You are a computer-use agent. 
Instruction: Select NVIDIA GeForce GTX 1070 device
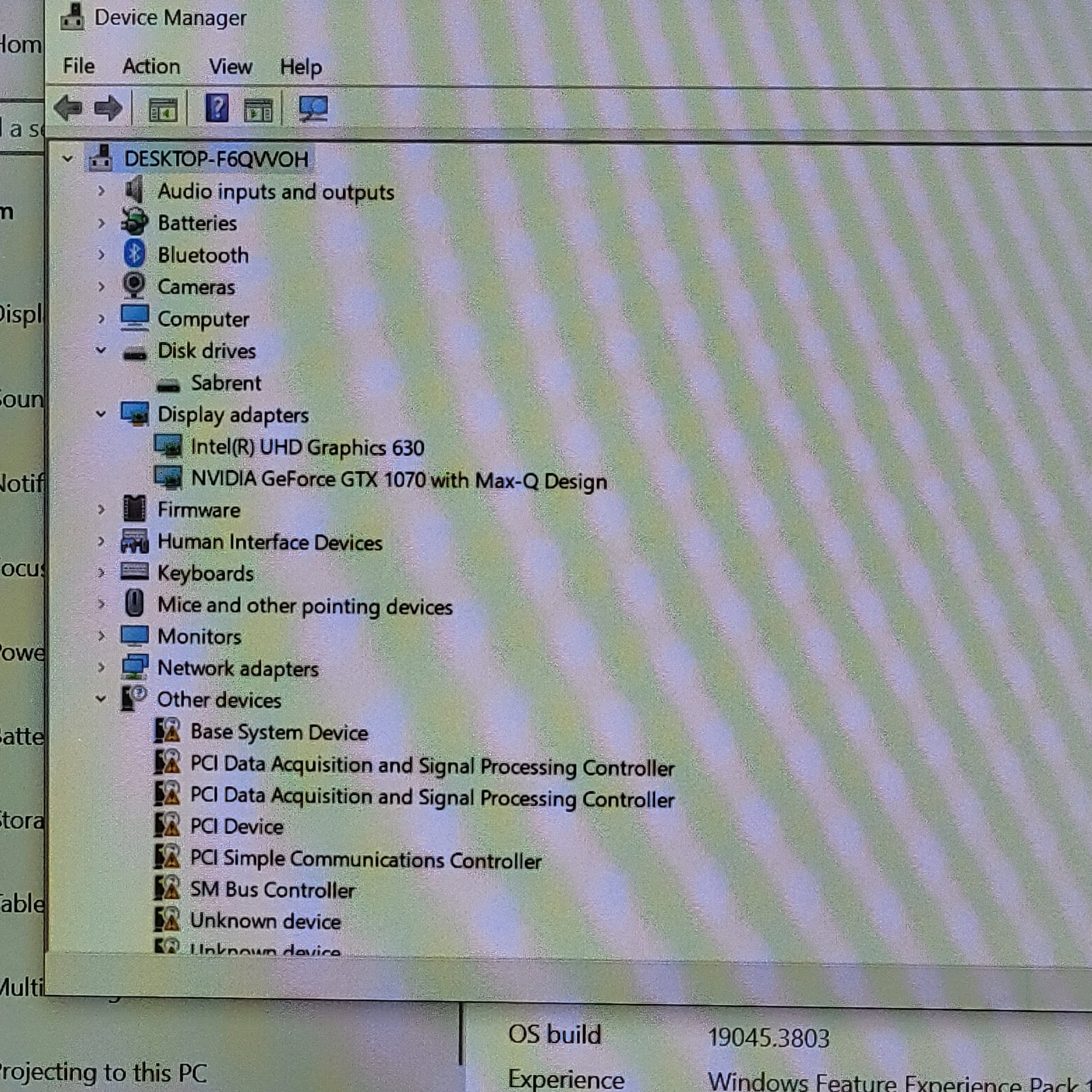coord(398,480)
